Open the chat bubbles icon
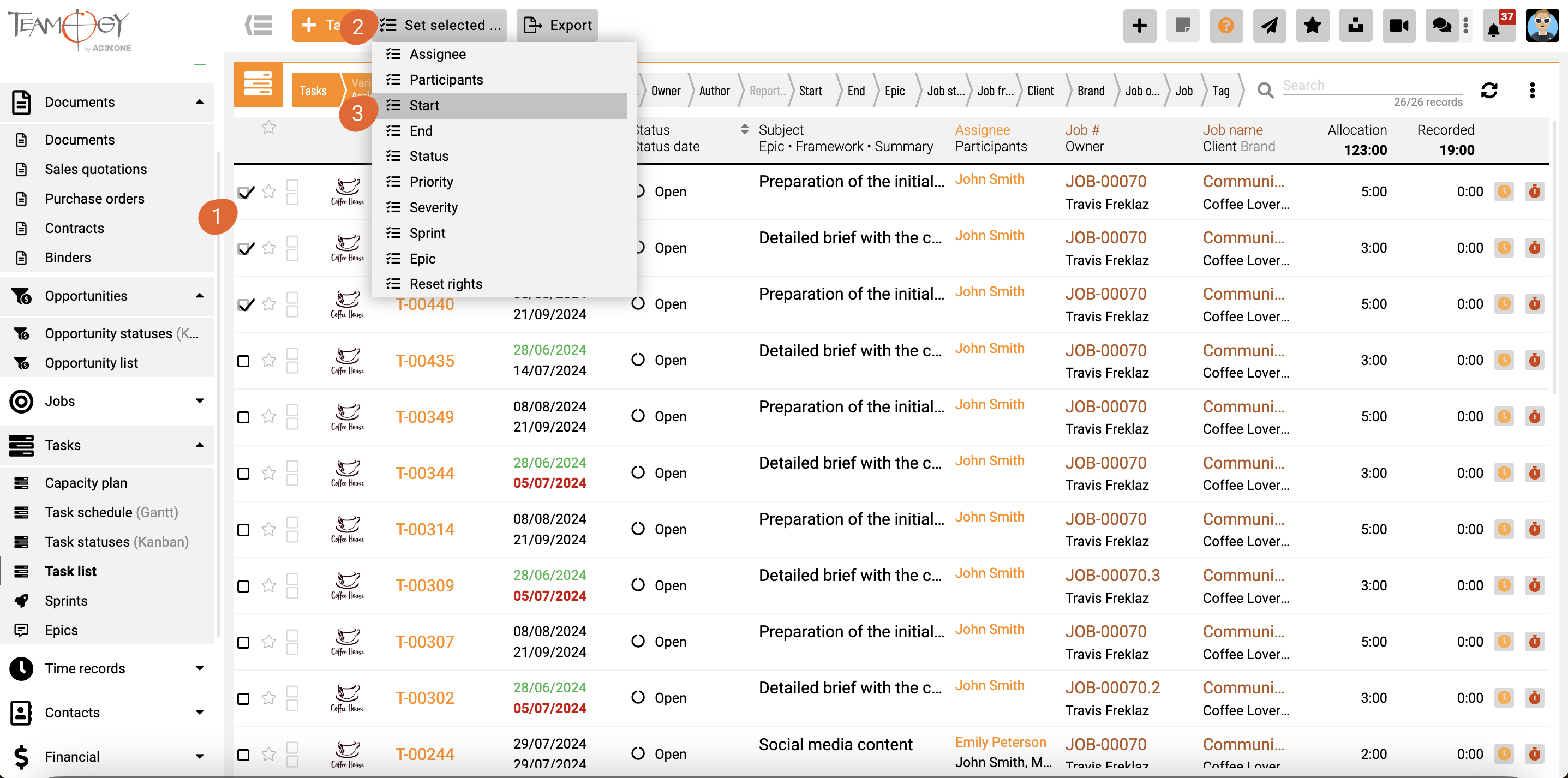This screenshot has width=1568, height=778. coord(1441,25)
